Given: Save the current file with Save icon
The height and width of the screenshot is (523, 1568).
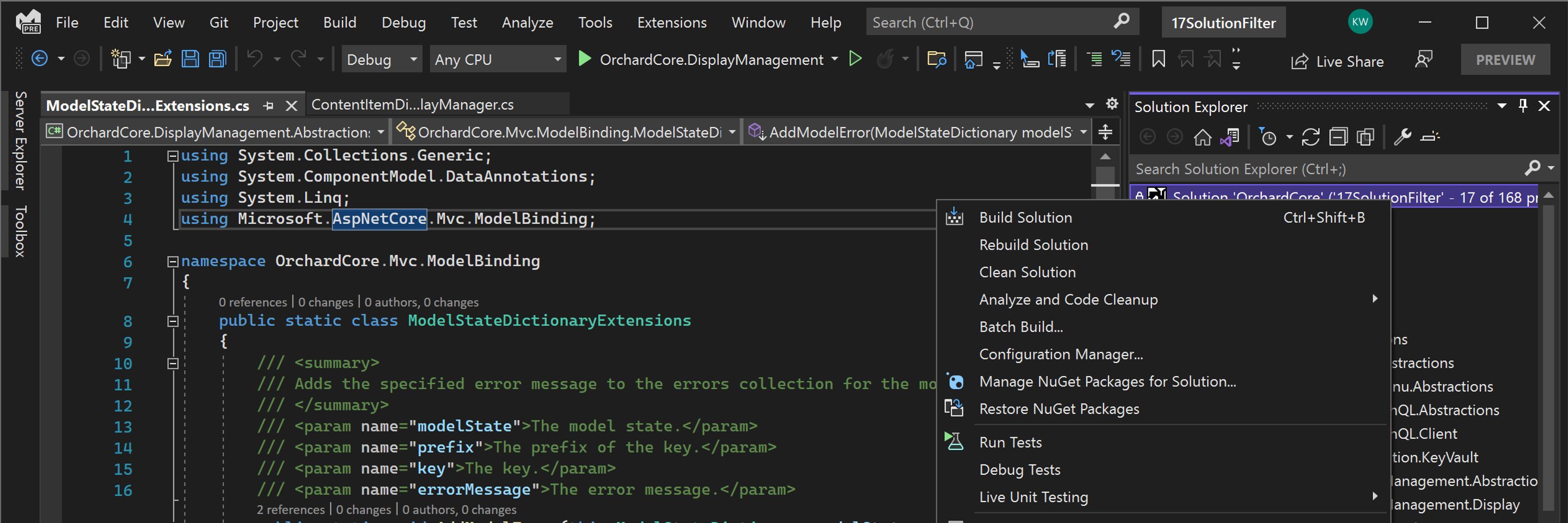Looking at the screenshot, I should (x=190, y=59).
